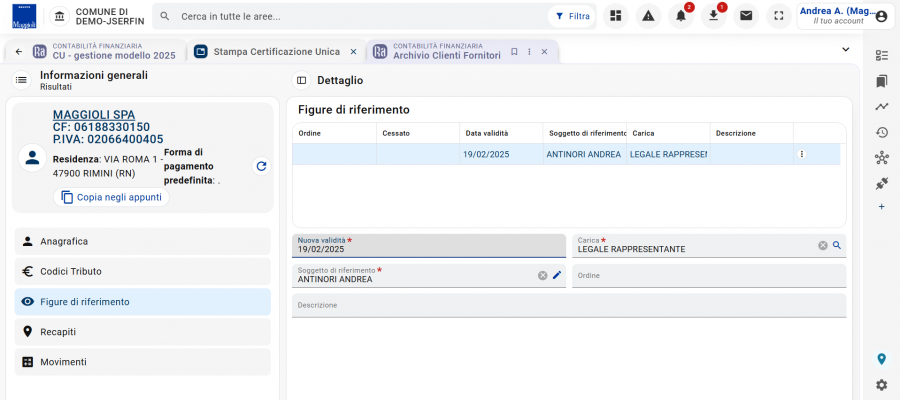Click the person avatar icon

(32, 158)
